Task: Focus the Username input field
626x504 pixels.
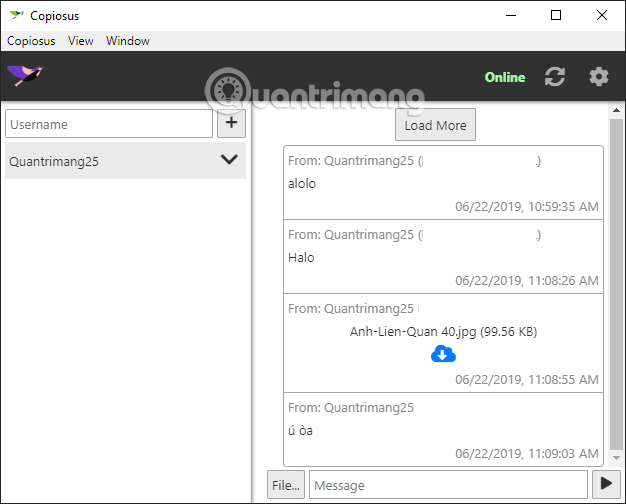Action: tap(109, 124)
